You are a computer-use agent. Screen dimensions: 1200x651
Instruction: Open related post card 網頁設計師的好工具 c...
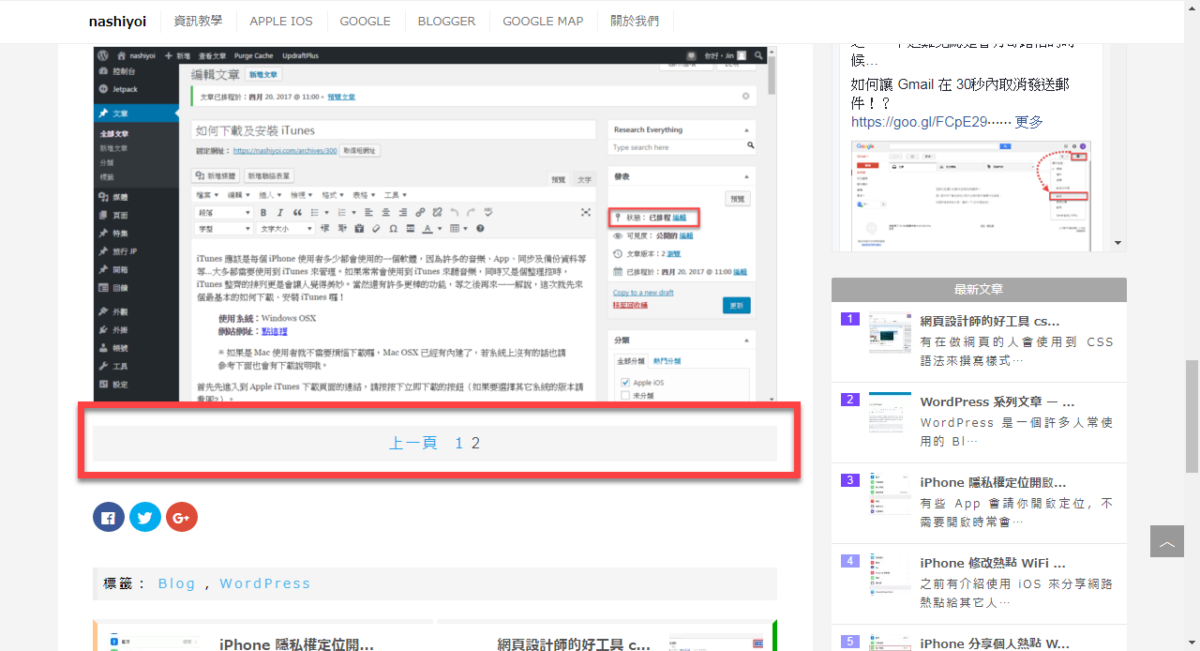click(607, 636)
